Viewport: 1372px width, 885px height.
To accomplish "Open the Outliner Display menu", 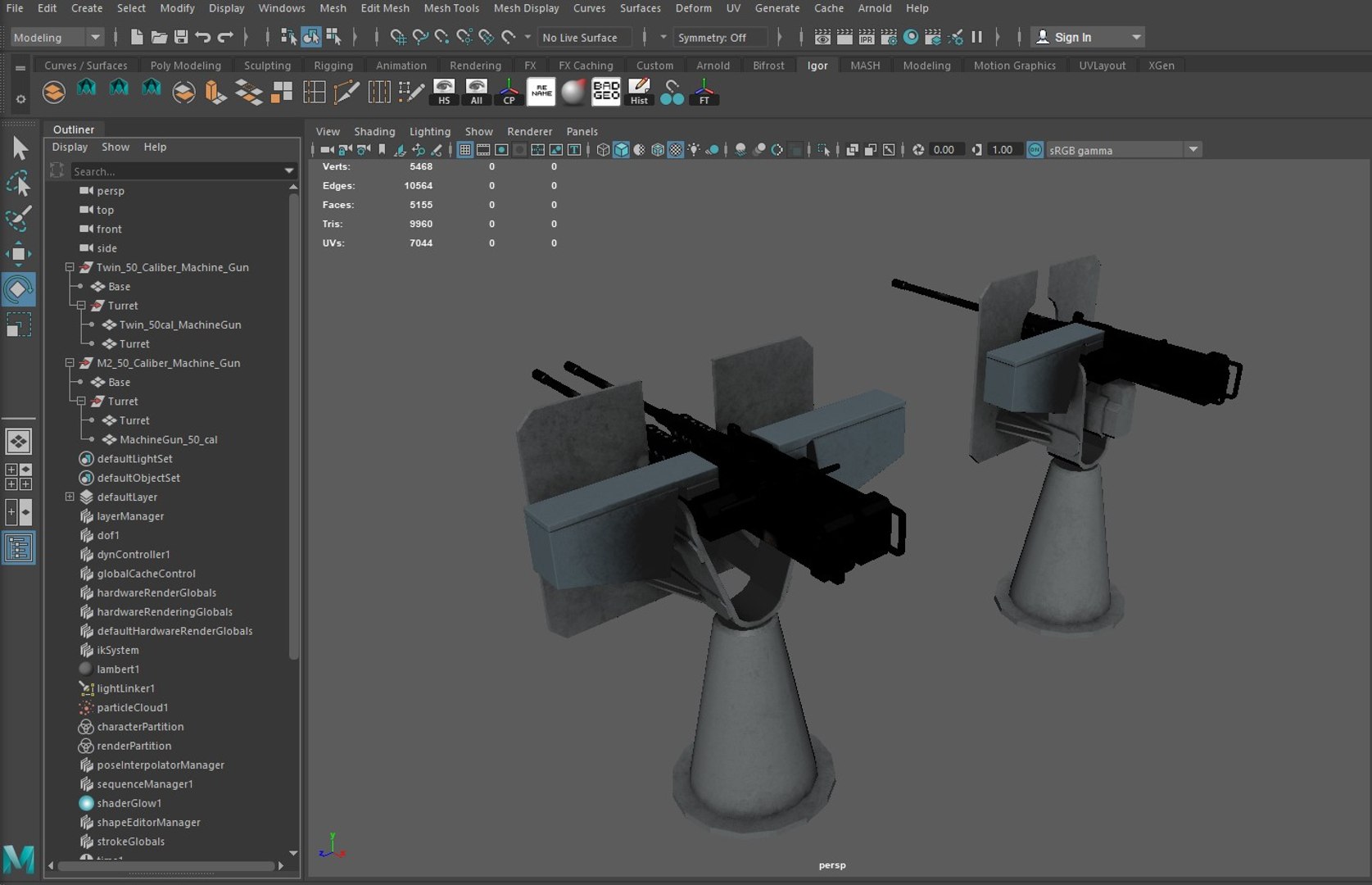I will pyautogui.click(x=70, y=147).
